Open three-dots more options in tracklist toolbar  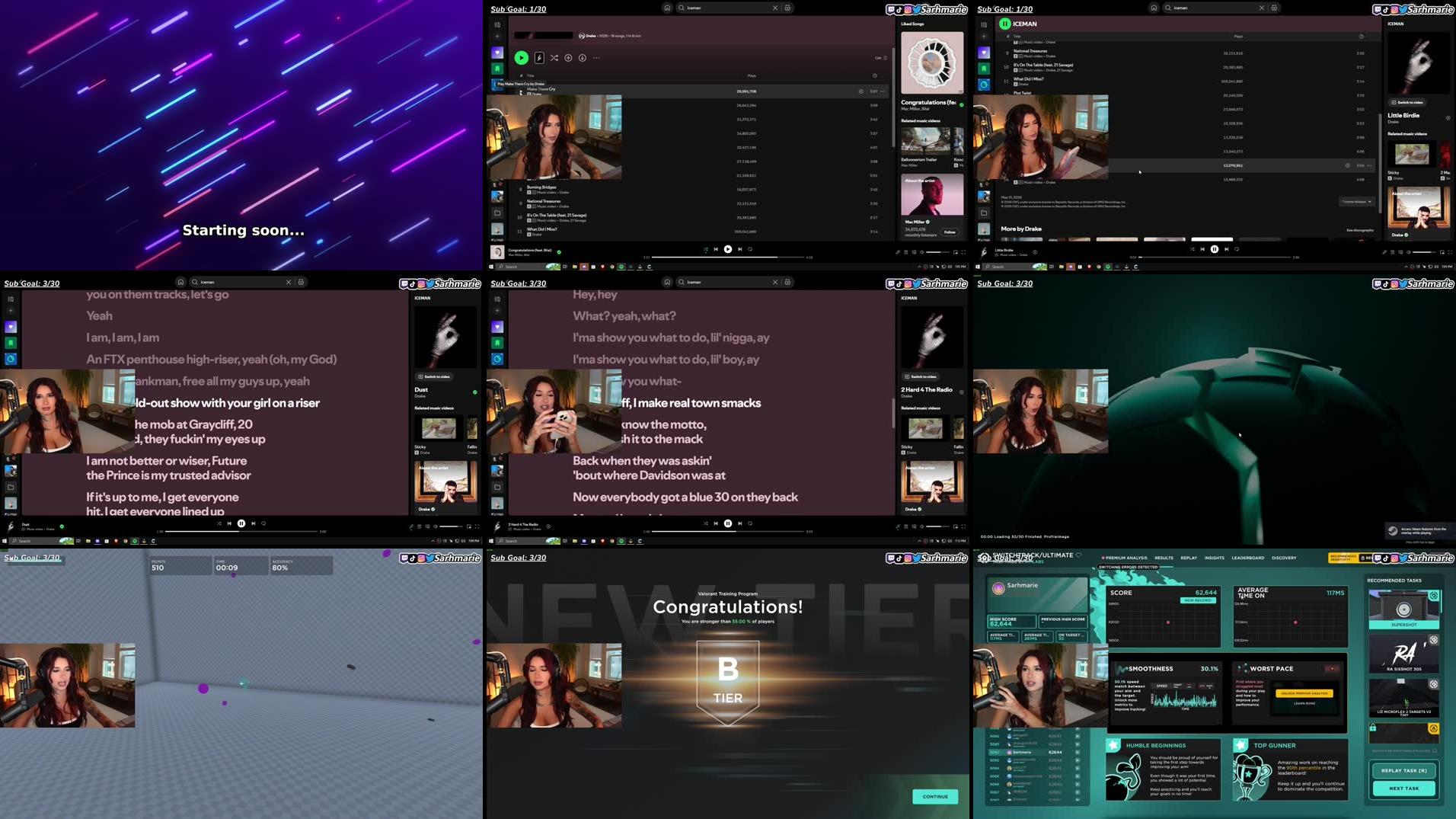click(x=596, y=58)
